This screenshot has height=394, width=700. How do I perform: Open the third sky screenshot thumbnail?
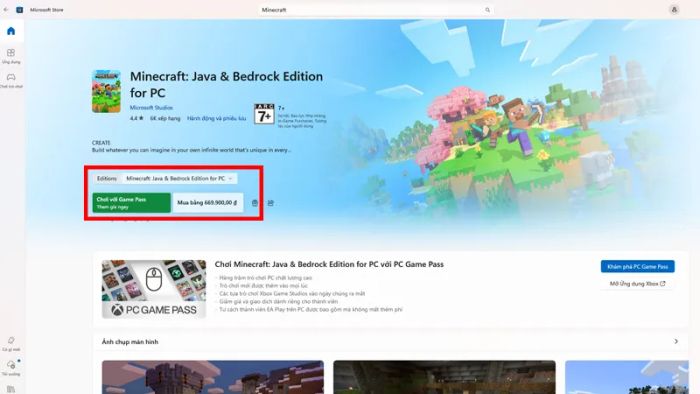pos(627,377)
